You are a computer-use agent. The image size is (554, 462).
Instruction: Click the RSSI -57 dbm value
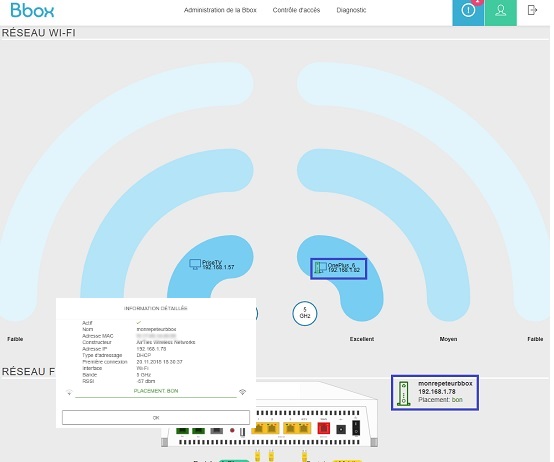(146, 381)
